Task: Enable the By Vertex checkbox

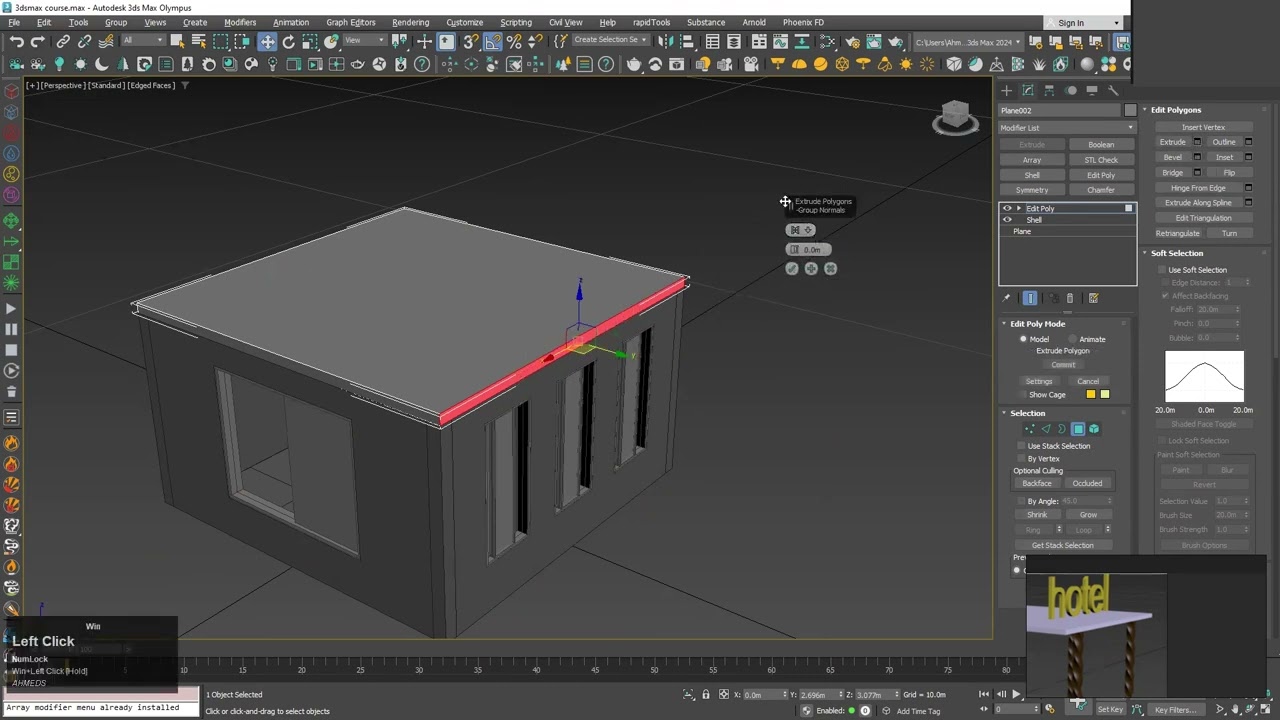Action: point(1021,459)
